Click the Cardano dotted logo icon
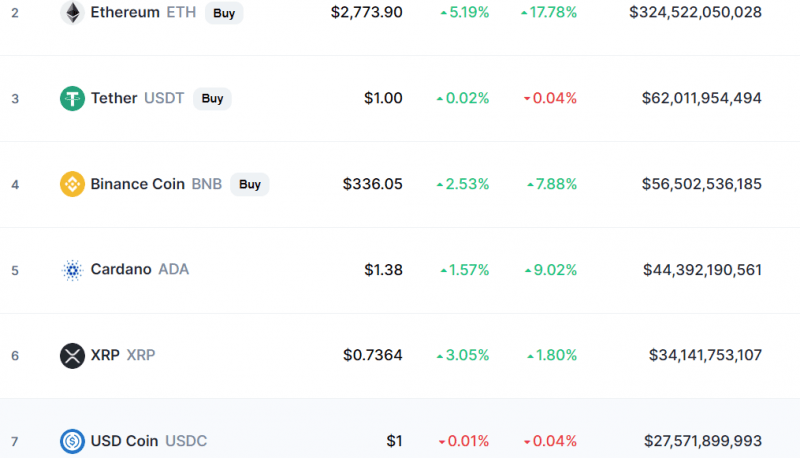Viewport: 800px width, 458px height. pos(72,270)
